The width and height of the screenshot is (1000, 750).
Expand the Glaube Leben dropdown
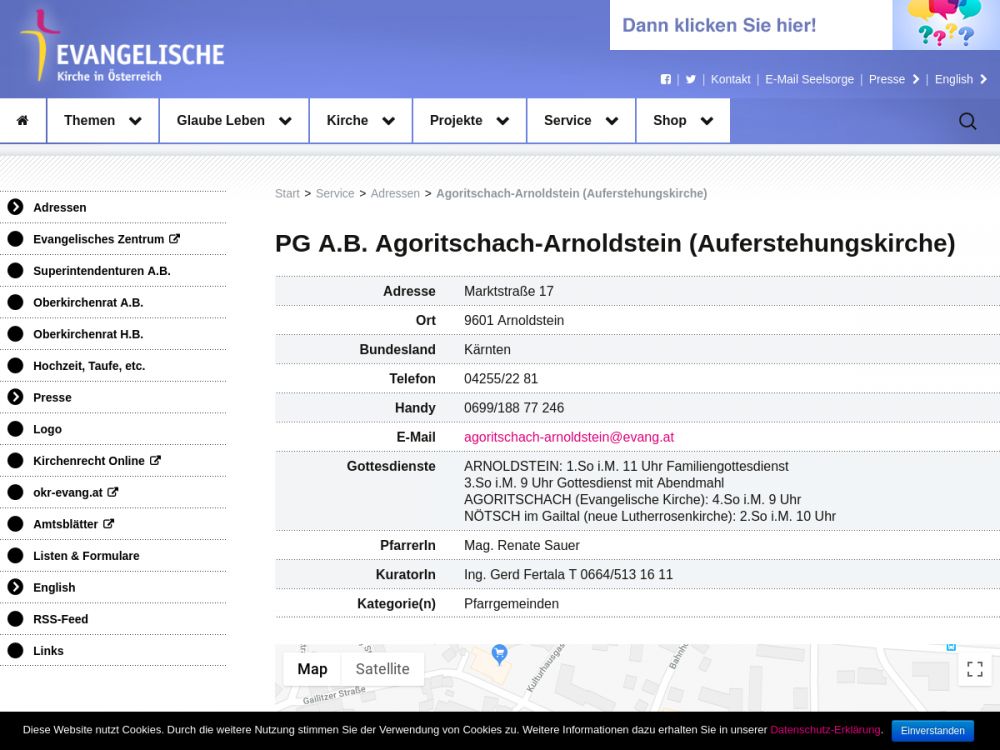[233, 121]
